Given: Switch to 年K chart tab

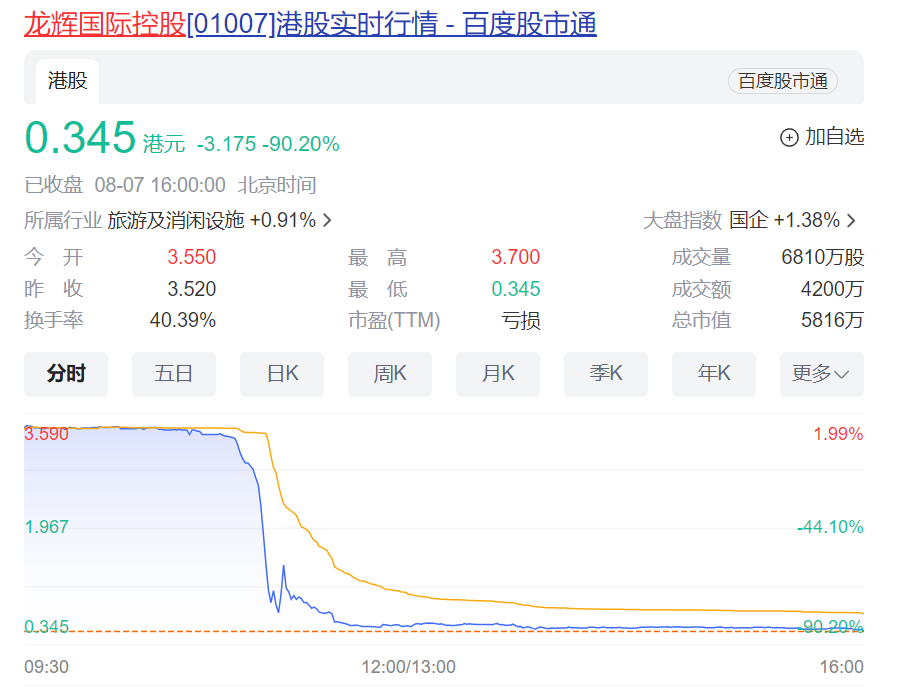Looking at the screenshot, I should pos(714,374).
